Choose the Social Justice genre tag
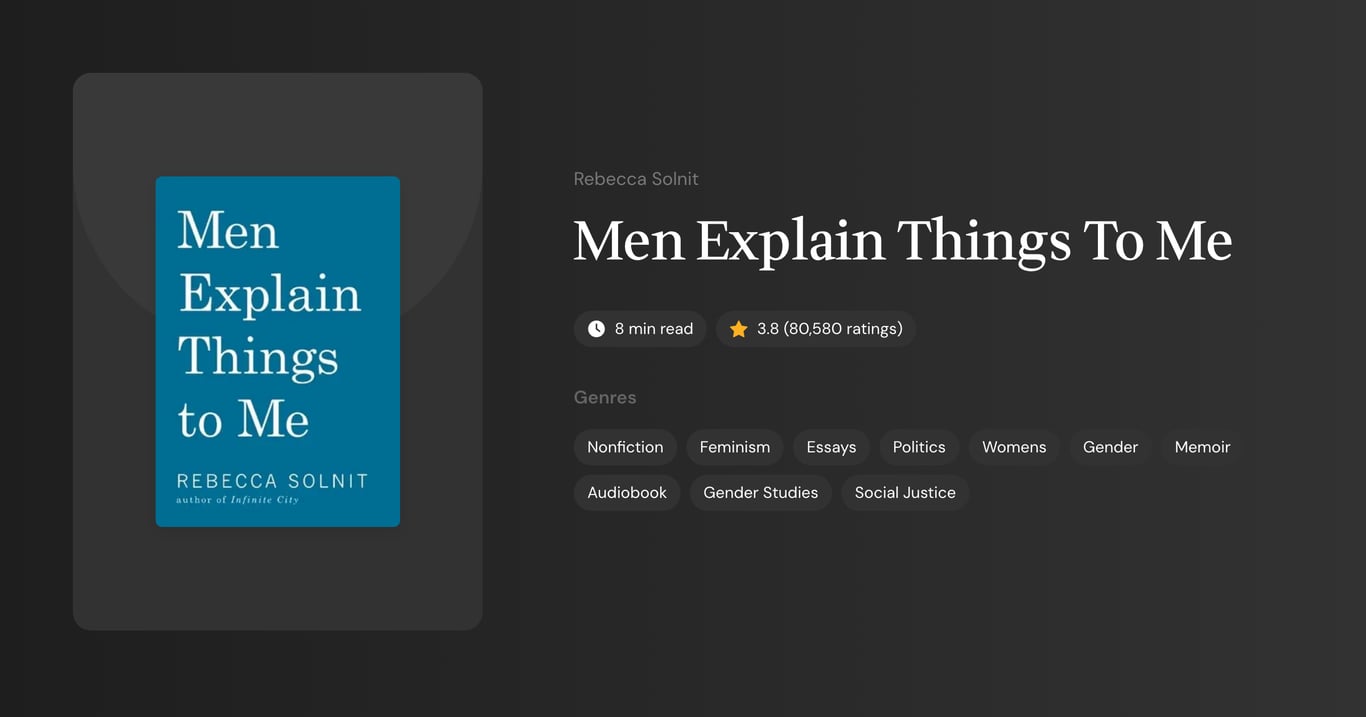Viewport: 1366px width, 717px height. 905,493
